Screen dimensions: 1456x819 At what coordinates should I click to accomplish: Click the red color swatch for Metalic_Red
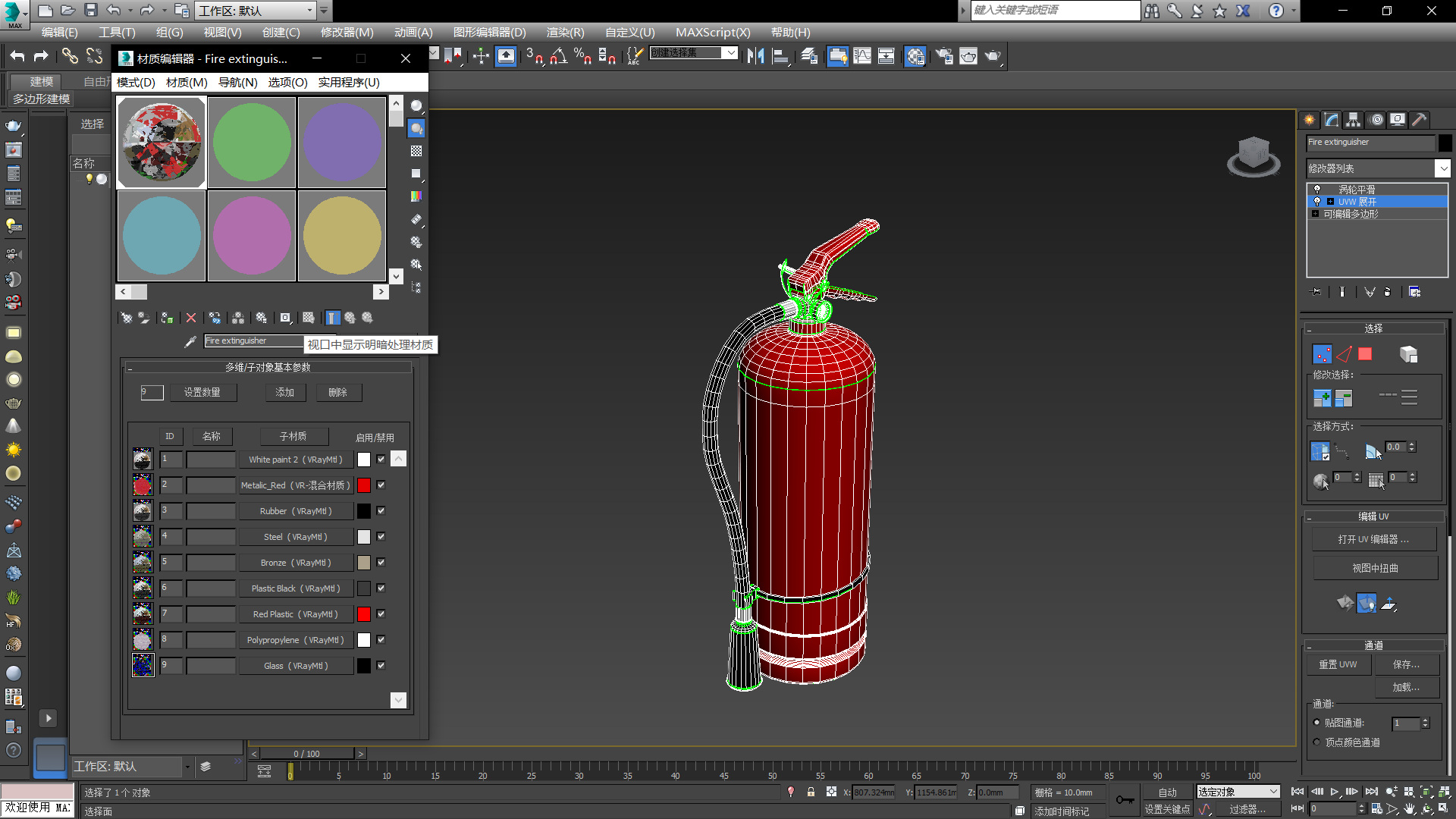[x=364, y=485]
